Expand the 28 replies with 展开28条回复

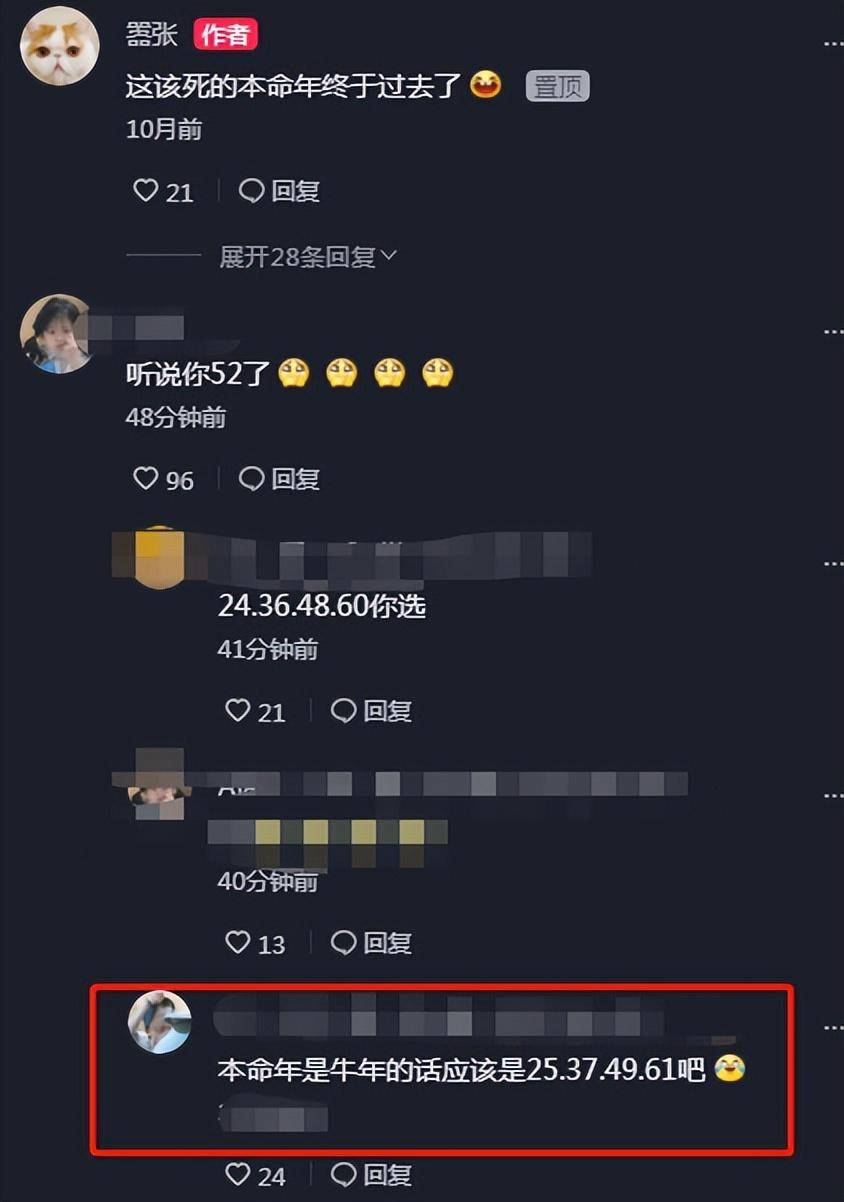click(x=308, y=257)
